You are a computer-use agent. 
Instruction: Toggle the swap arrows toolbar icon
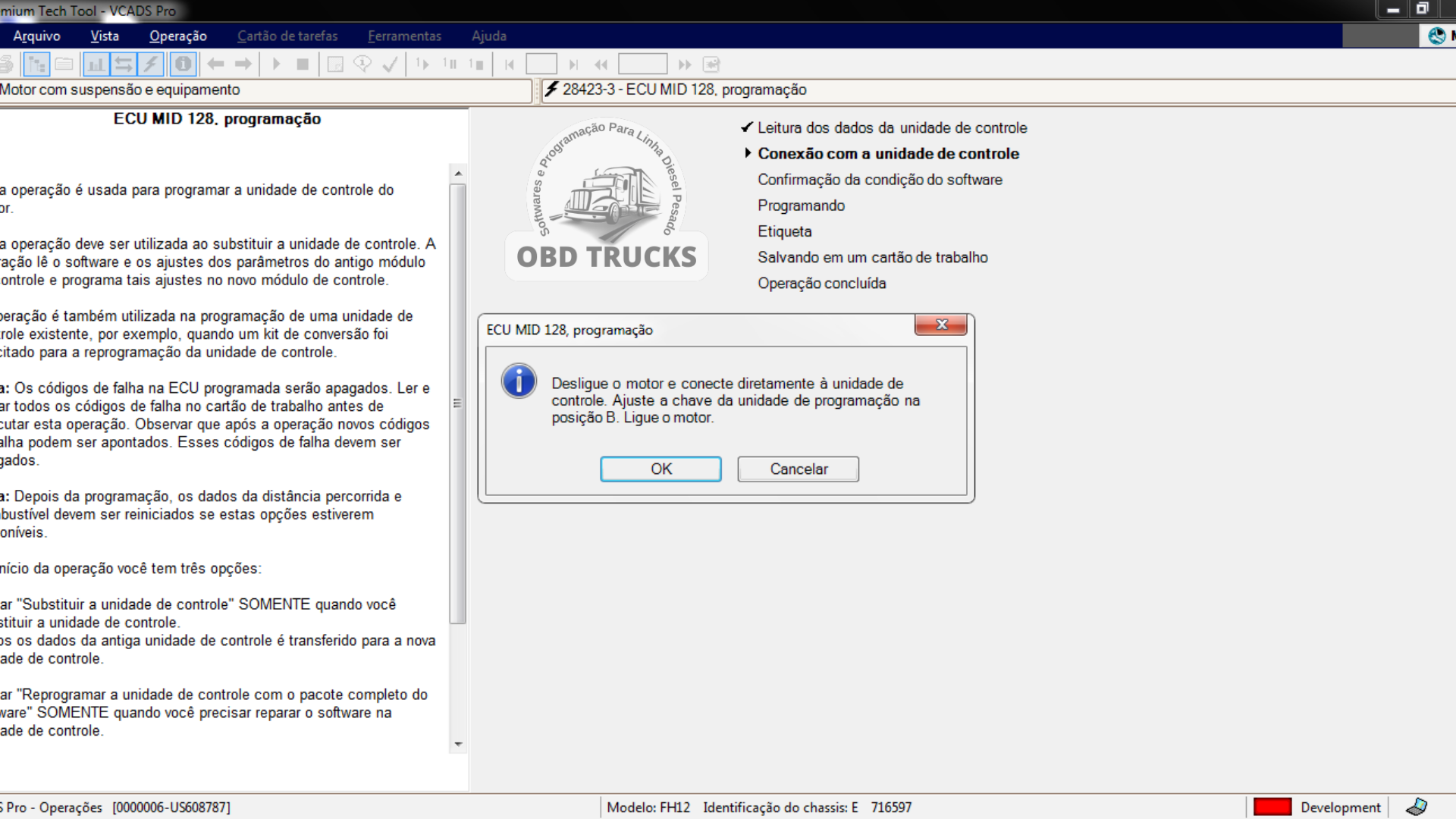click(x=124, y=64)
